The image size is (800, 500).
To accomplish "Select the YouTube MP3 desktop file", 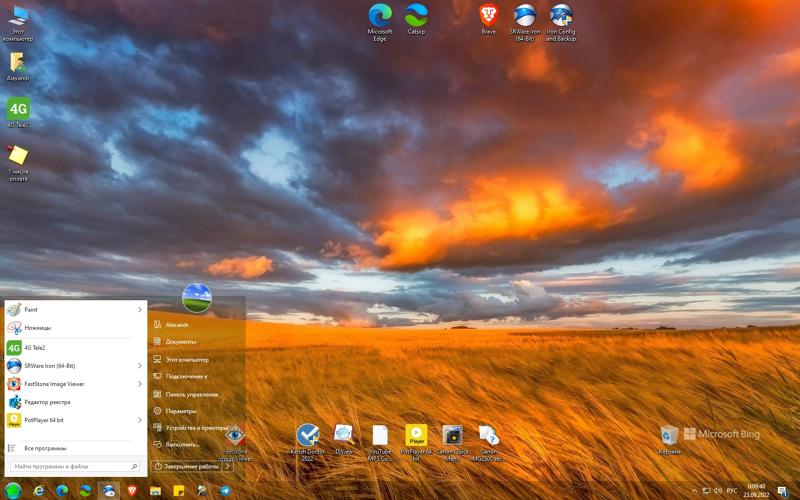I will [380, 442].
